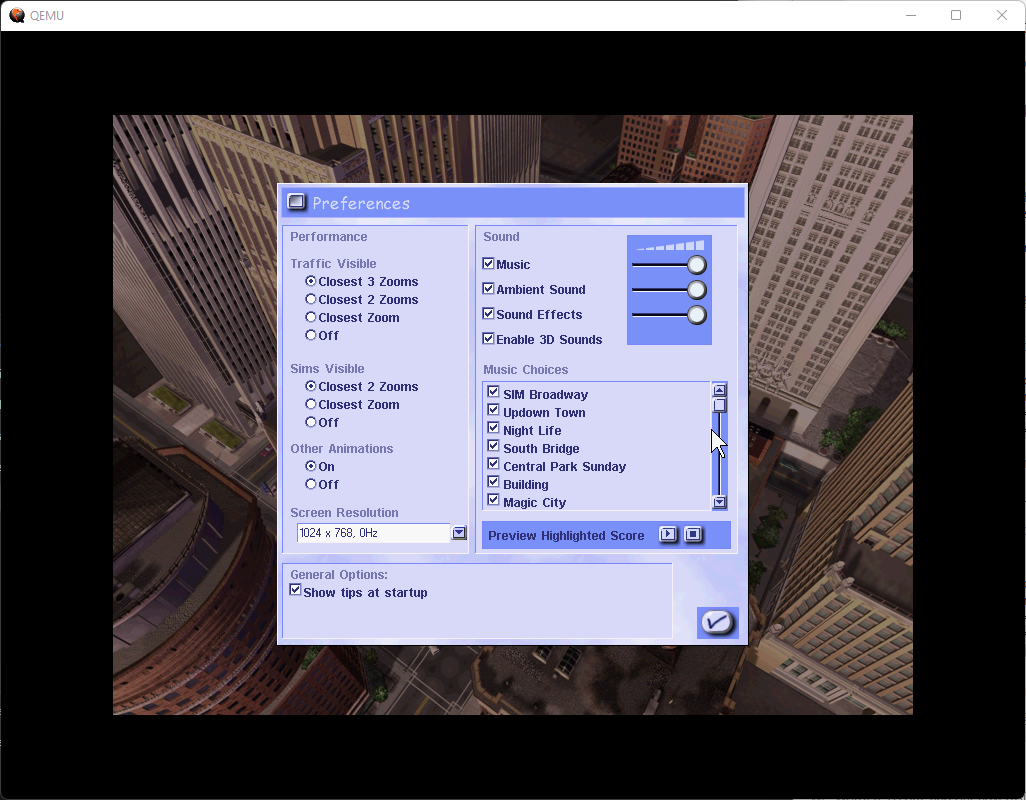The height and width of the screenshot is (800, 1026).
Task: Click the Sound Effects volume slider knob
Action: 697,315
